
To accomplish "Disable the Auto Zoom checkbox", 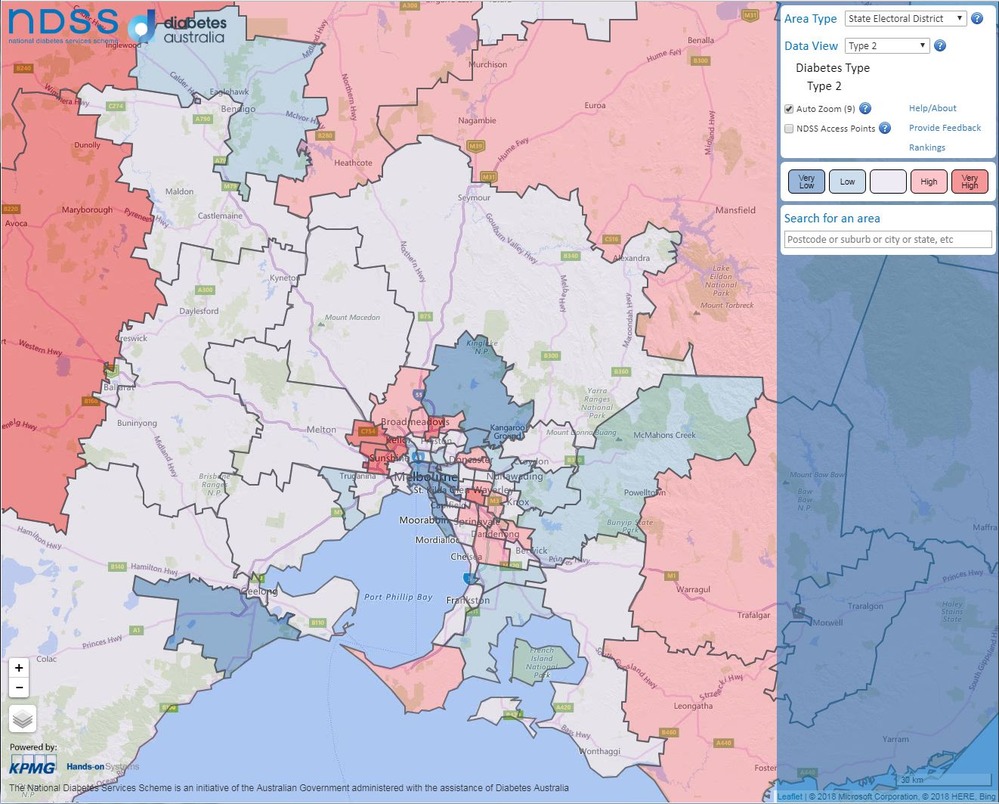I will click(789, 108).
